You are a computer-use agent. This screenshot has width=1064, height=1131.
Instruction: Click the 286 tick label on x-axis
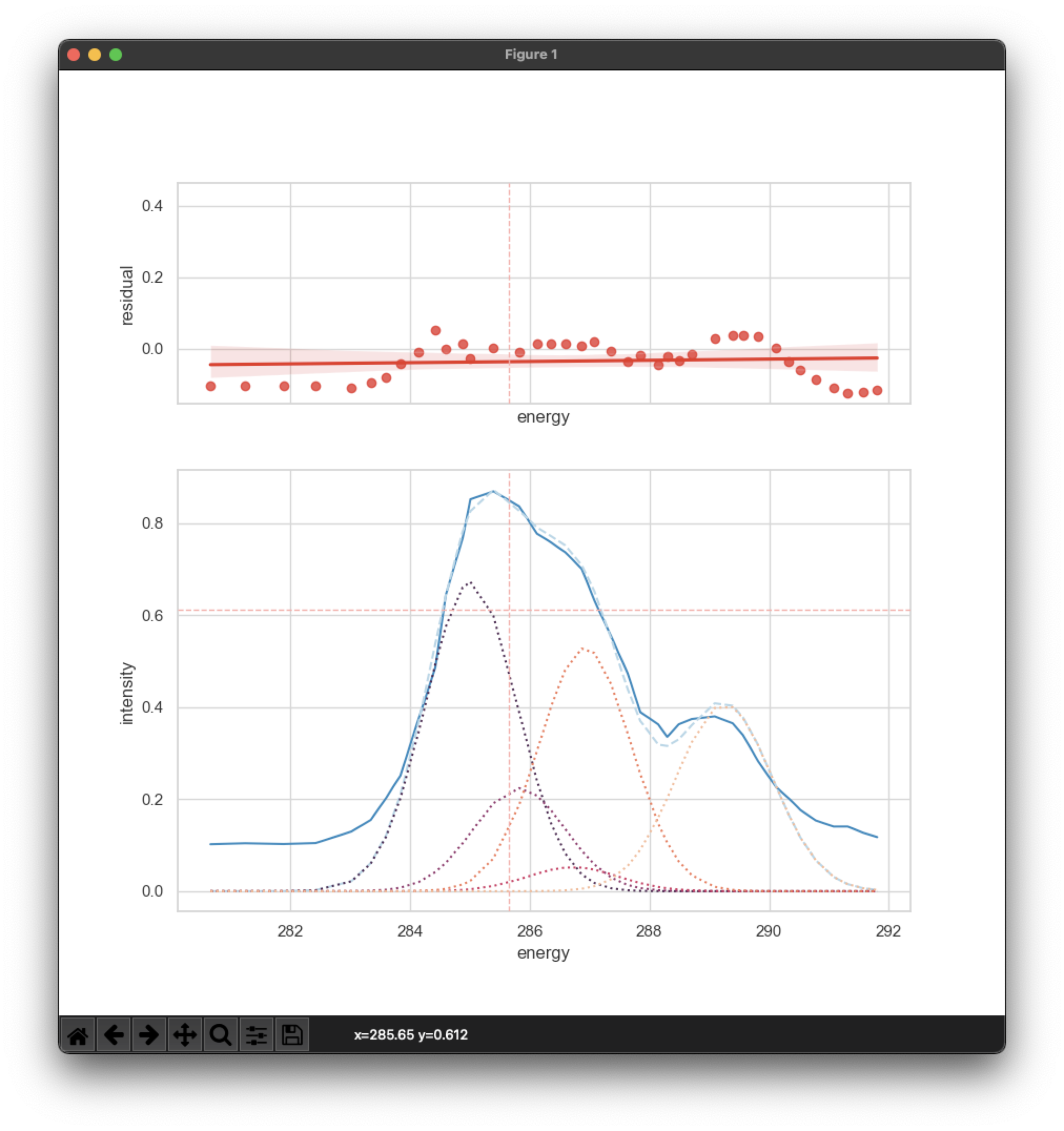click(x=530, y=931)
